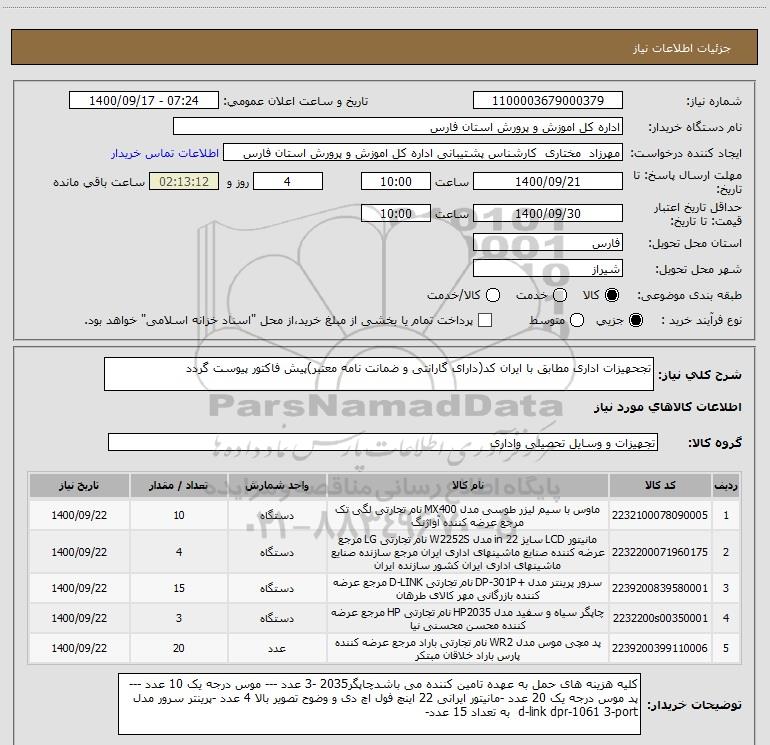Image resolution: width=770 pixels, height=745 pixels.
Task: Click quantity 4 in the monitor row
Action: point(179,552)
